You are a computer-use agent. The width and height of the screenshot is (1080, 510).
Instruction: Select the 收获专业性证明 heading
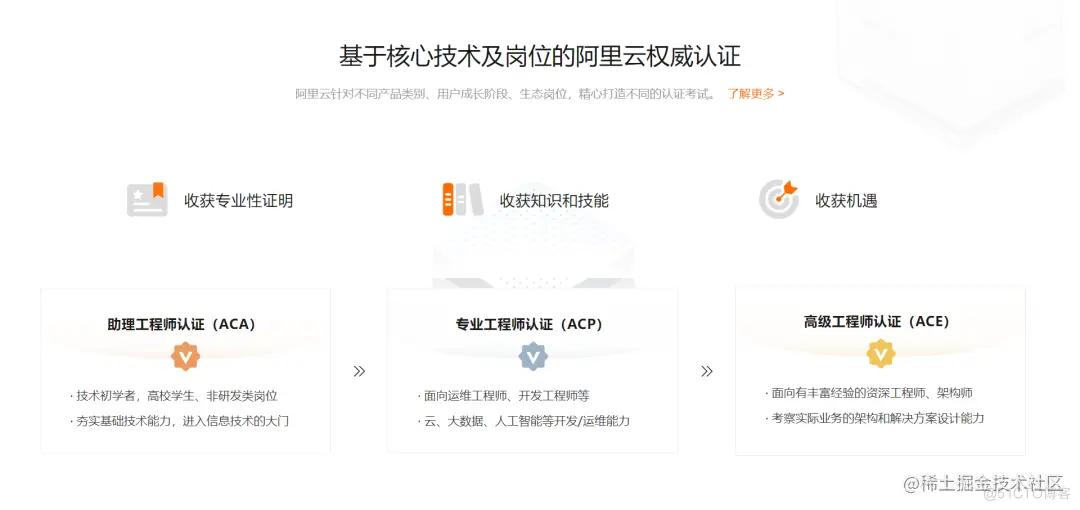click(x=238, y=201)
